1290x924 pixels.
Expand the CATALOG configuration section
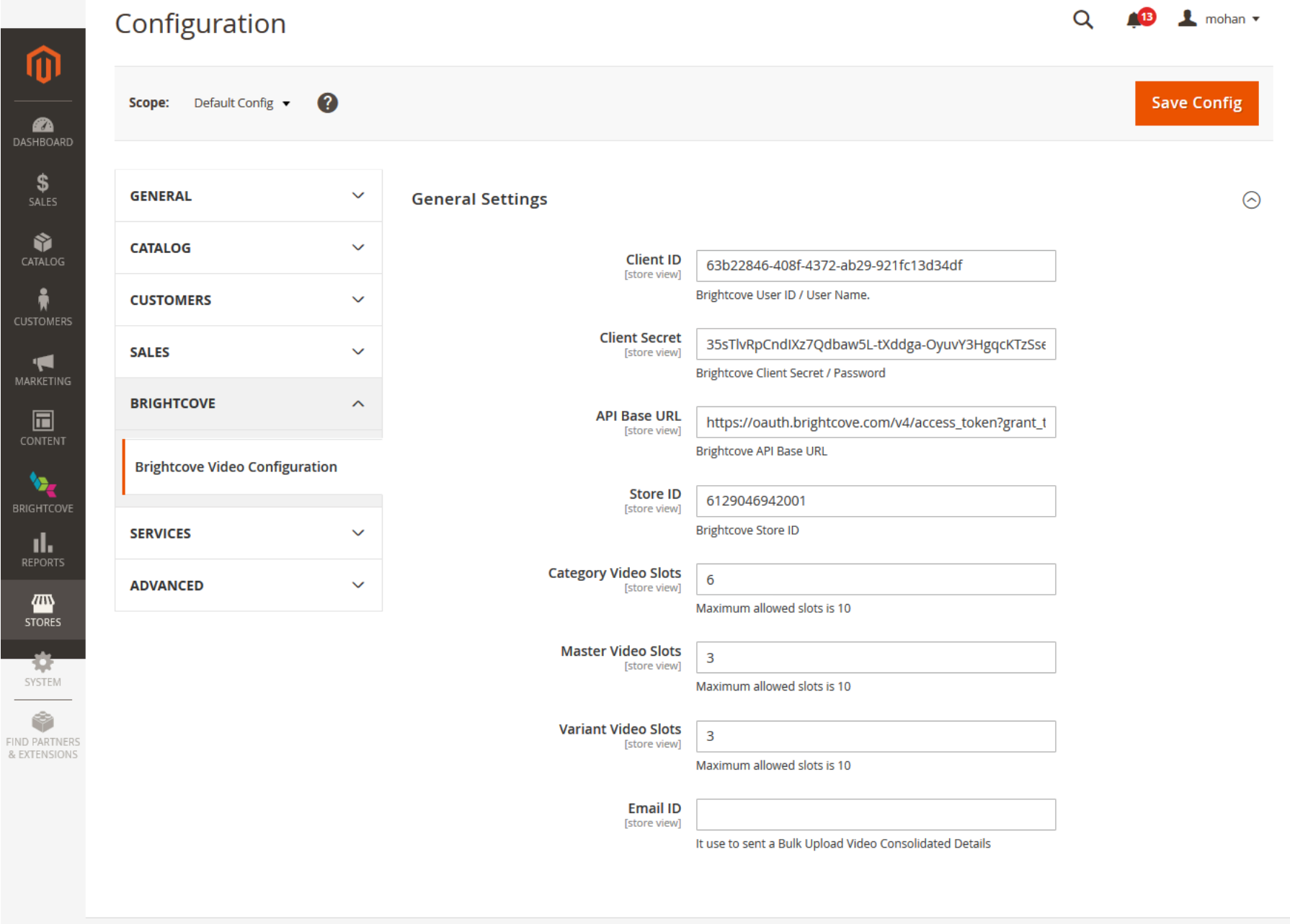click(x=248, y=247)
